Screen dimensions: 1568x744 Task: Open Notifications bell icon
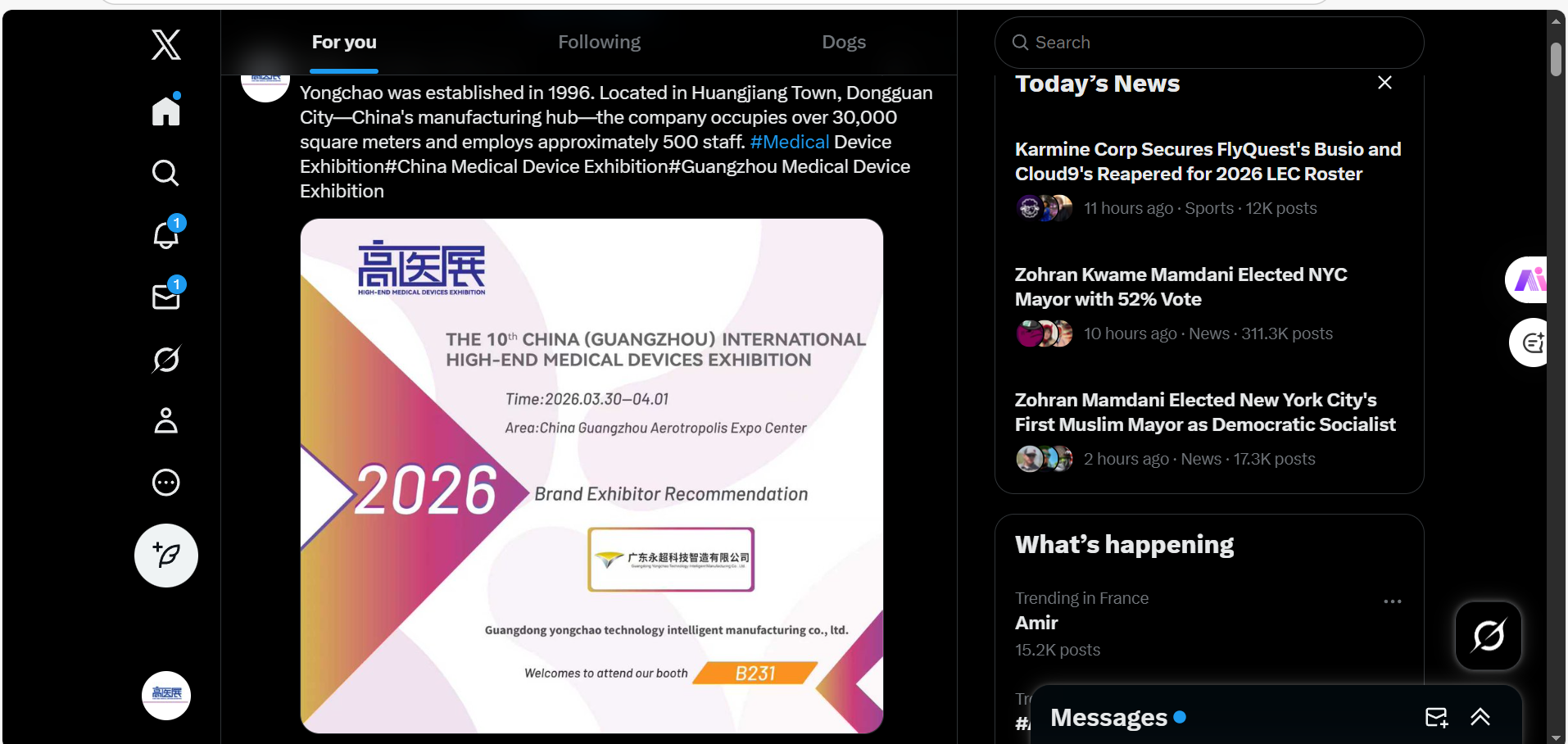(x=166, y=235)
